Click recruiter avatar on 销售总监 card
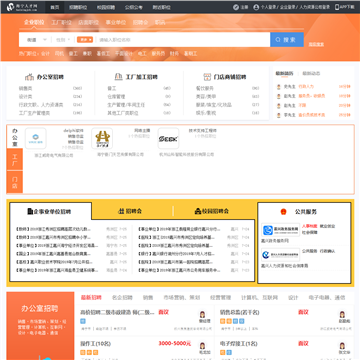The image size is (360, 360). tap(342, 314)
